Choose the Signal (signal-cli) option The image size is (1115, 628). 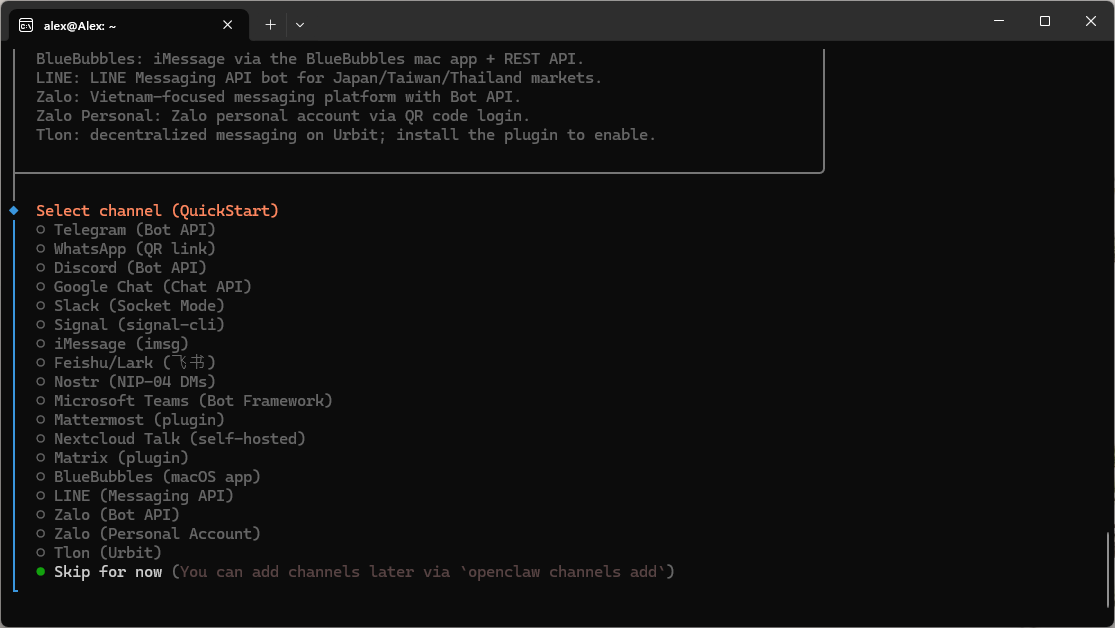tap(41, 325)
